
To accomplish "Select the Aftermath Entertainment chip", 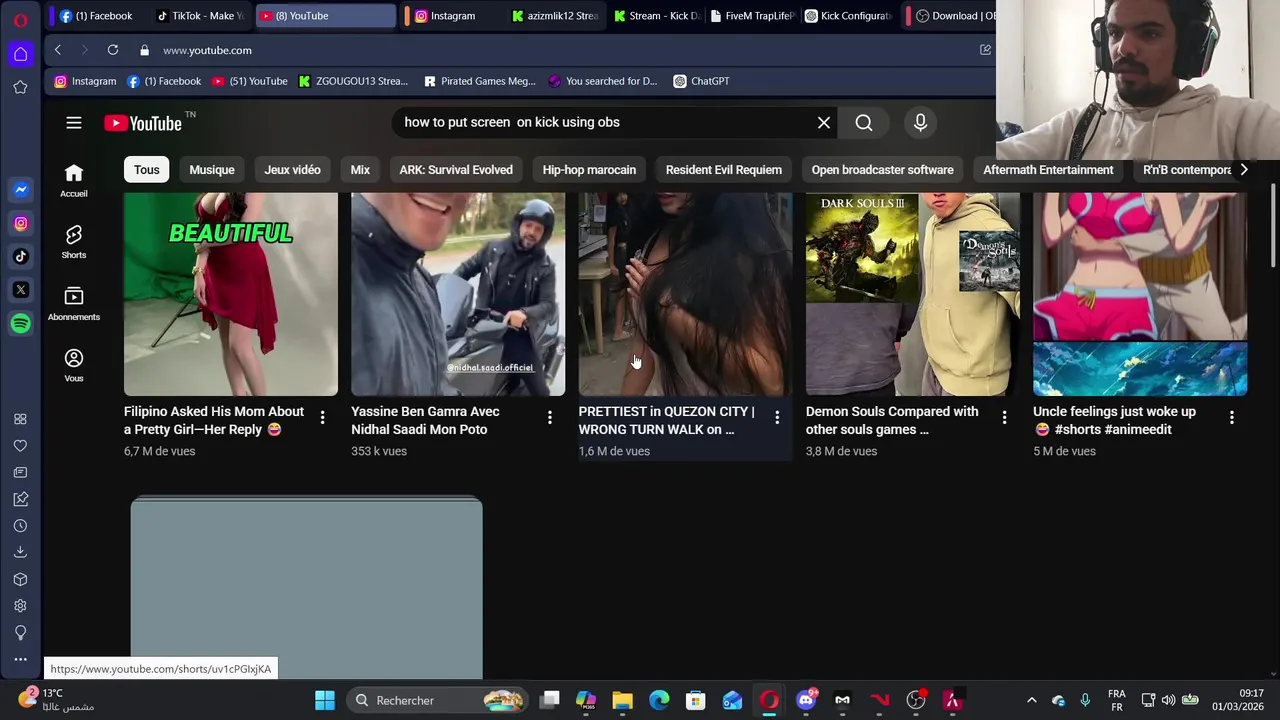I will [1048, 170].
